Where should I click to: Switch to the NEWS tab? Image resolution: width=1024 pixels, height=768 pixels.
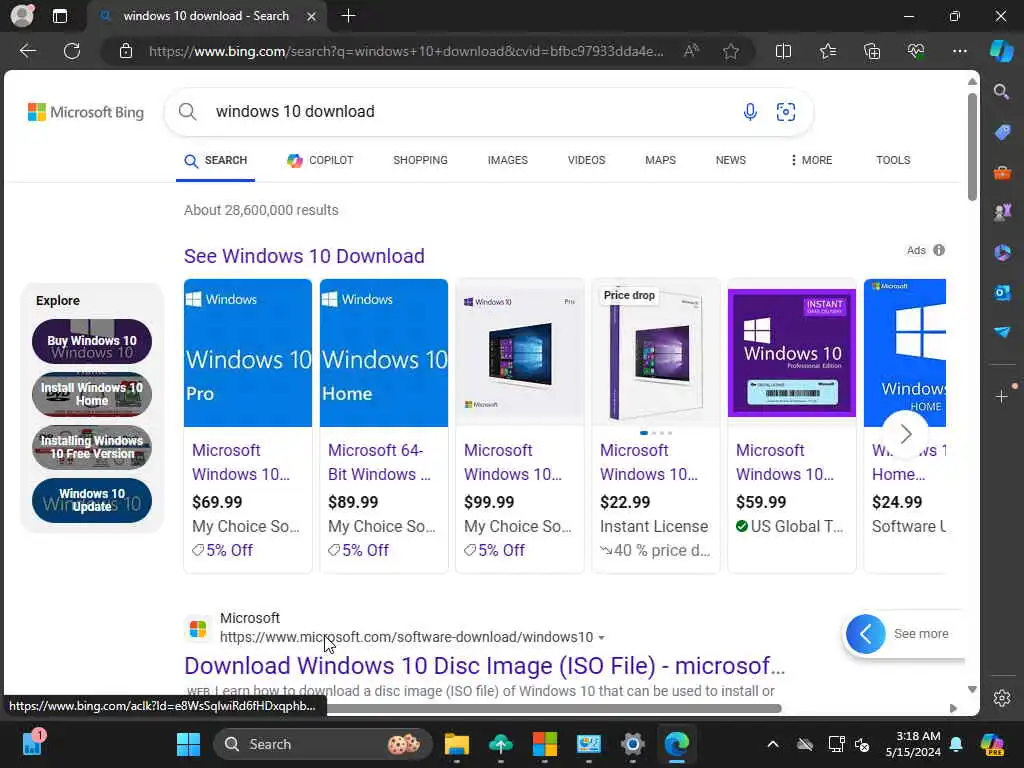730,160
